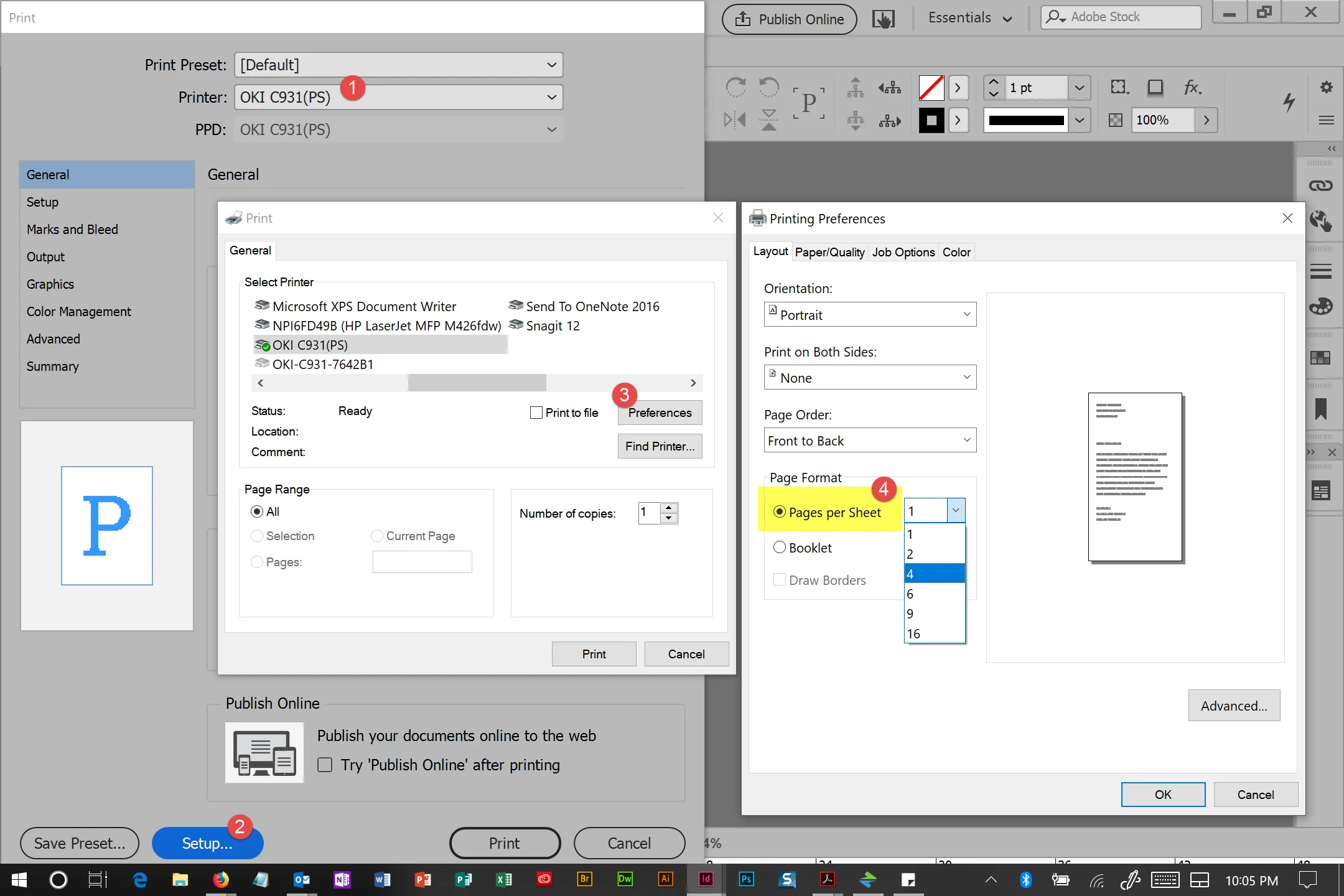Open the Links panel icon

click(x=1320, y=185)
